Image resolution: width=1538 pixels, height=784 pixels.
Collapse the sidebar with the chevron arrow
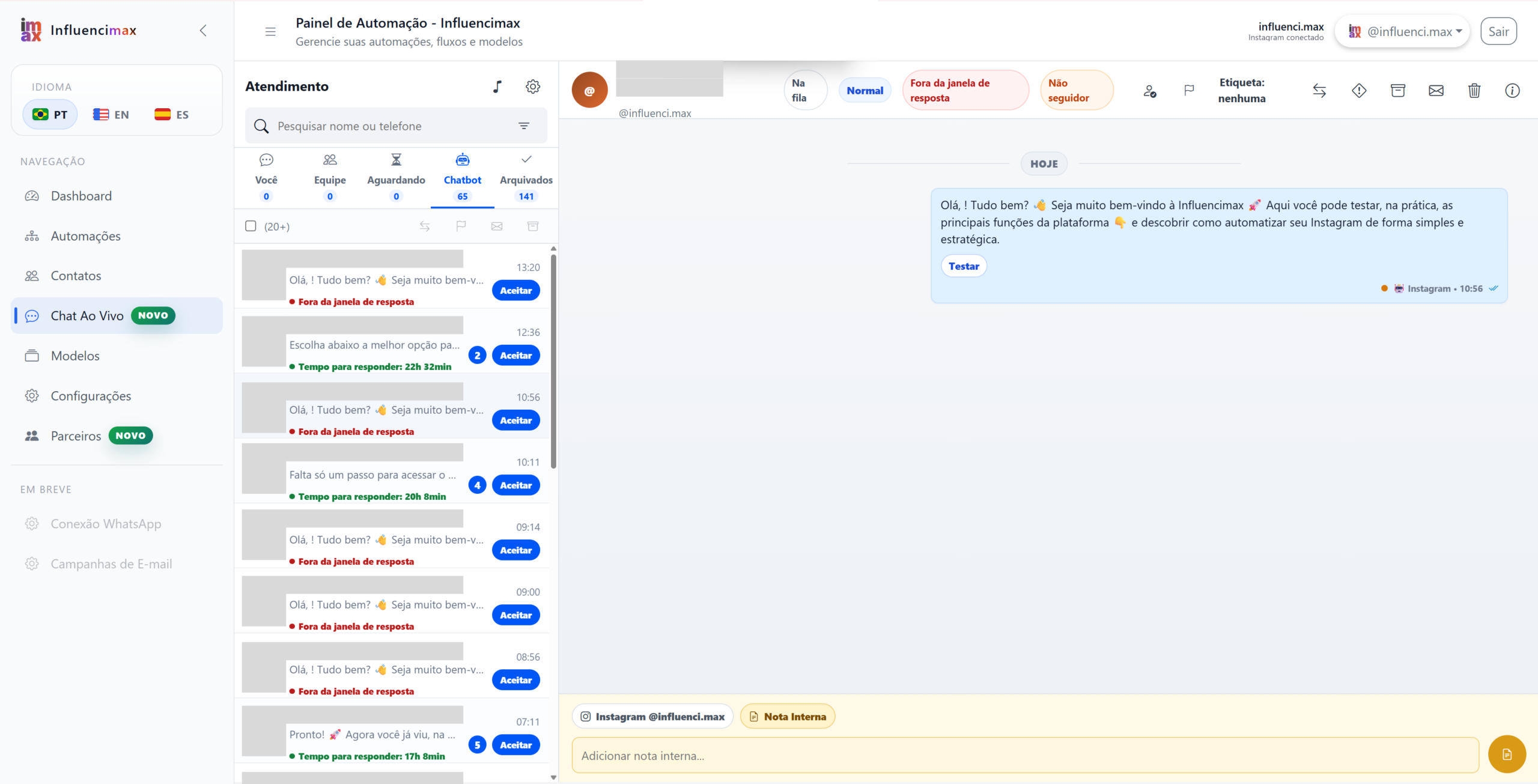click(203, 31)
